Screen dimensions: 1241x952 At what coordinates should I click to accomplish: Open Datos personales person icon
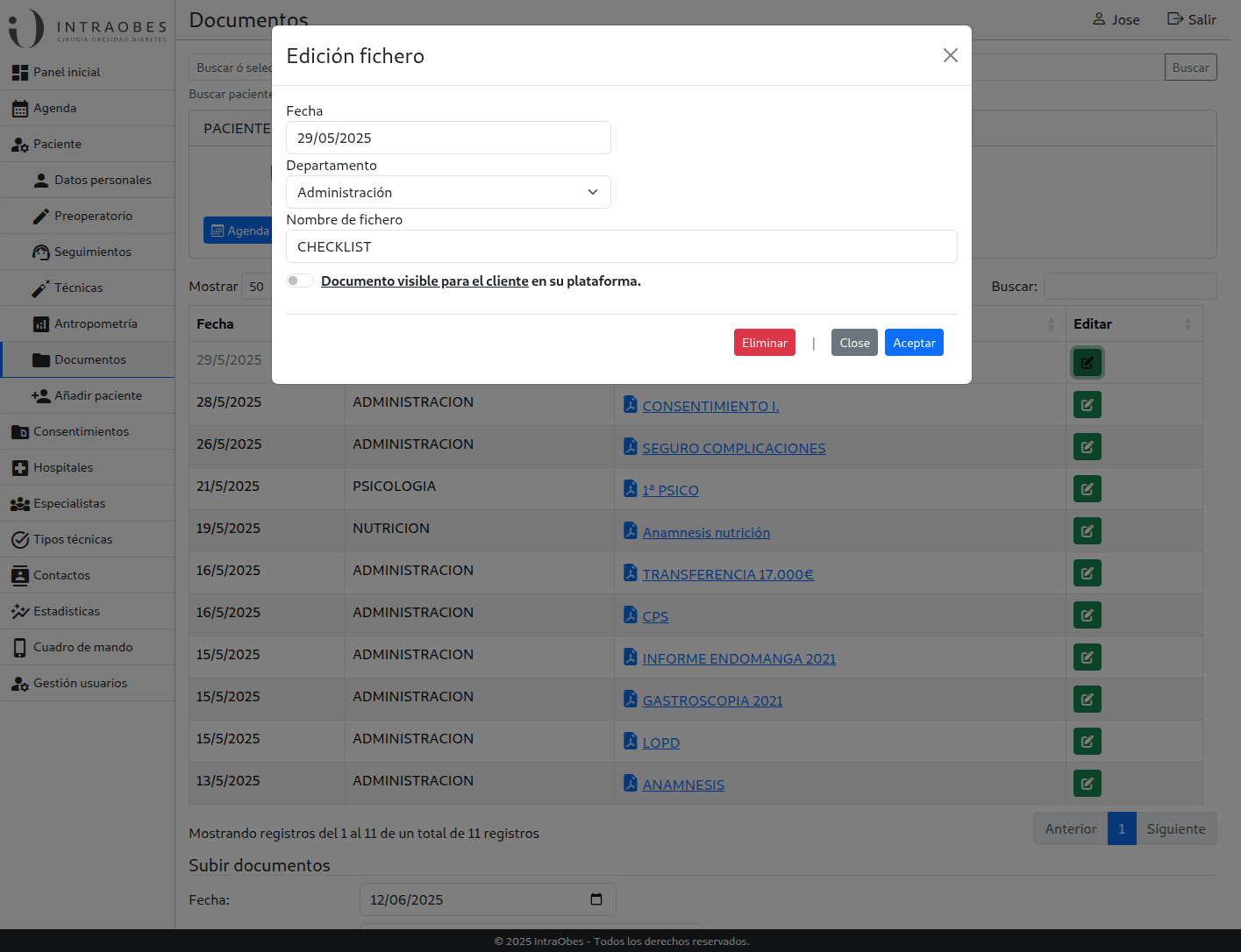point(41,181)
